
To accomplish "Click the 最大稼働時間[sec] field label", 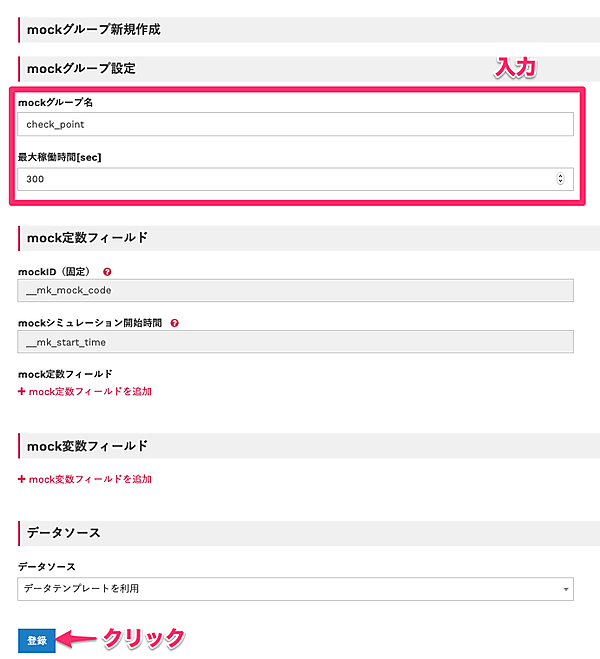I will pyautogui.click(x=60, y=157).
